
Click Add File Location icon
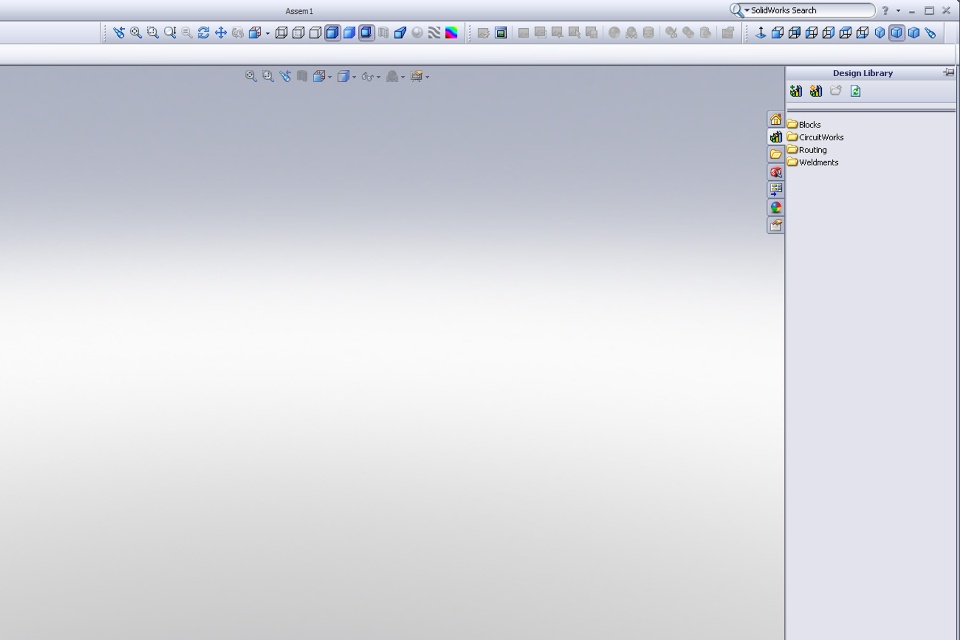coord(816,91)
